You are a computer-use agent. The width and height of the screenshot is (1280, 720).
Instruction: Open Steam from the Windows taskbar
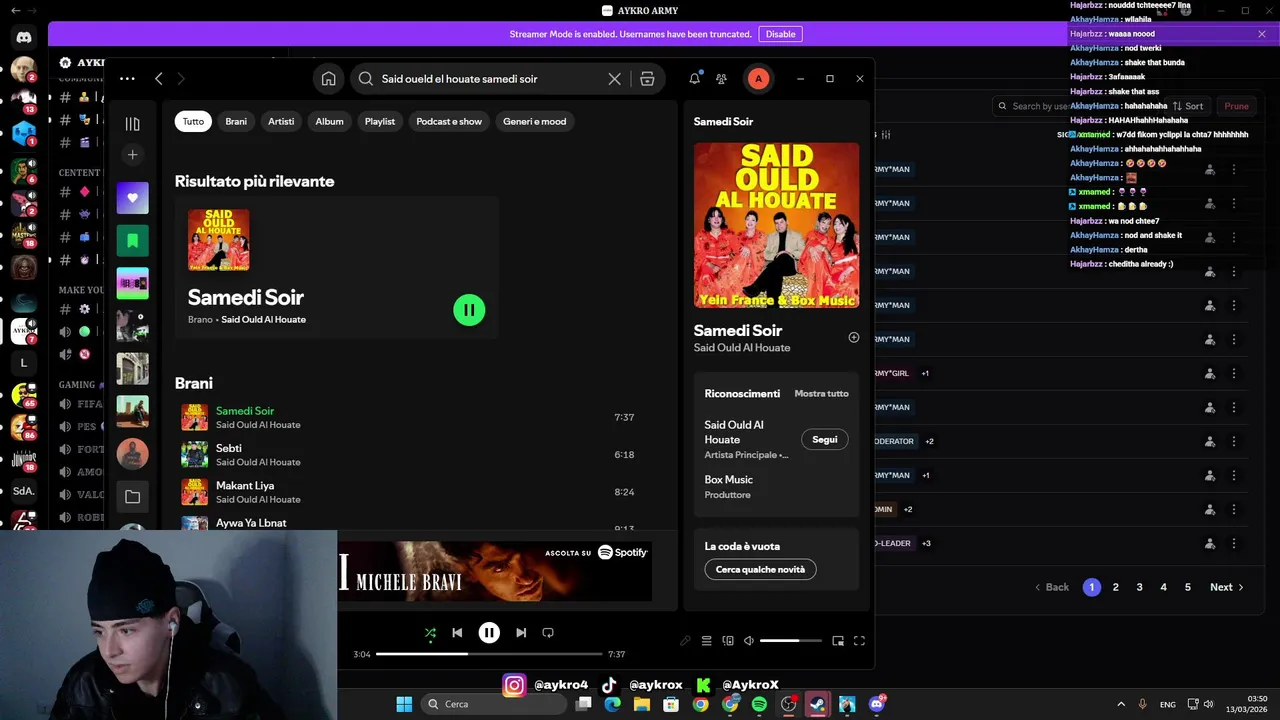pyautogui.click(x=818, y=704)
